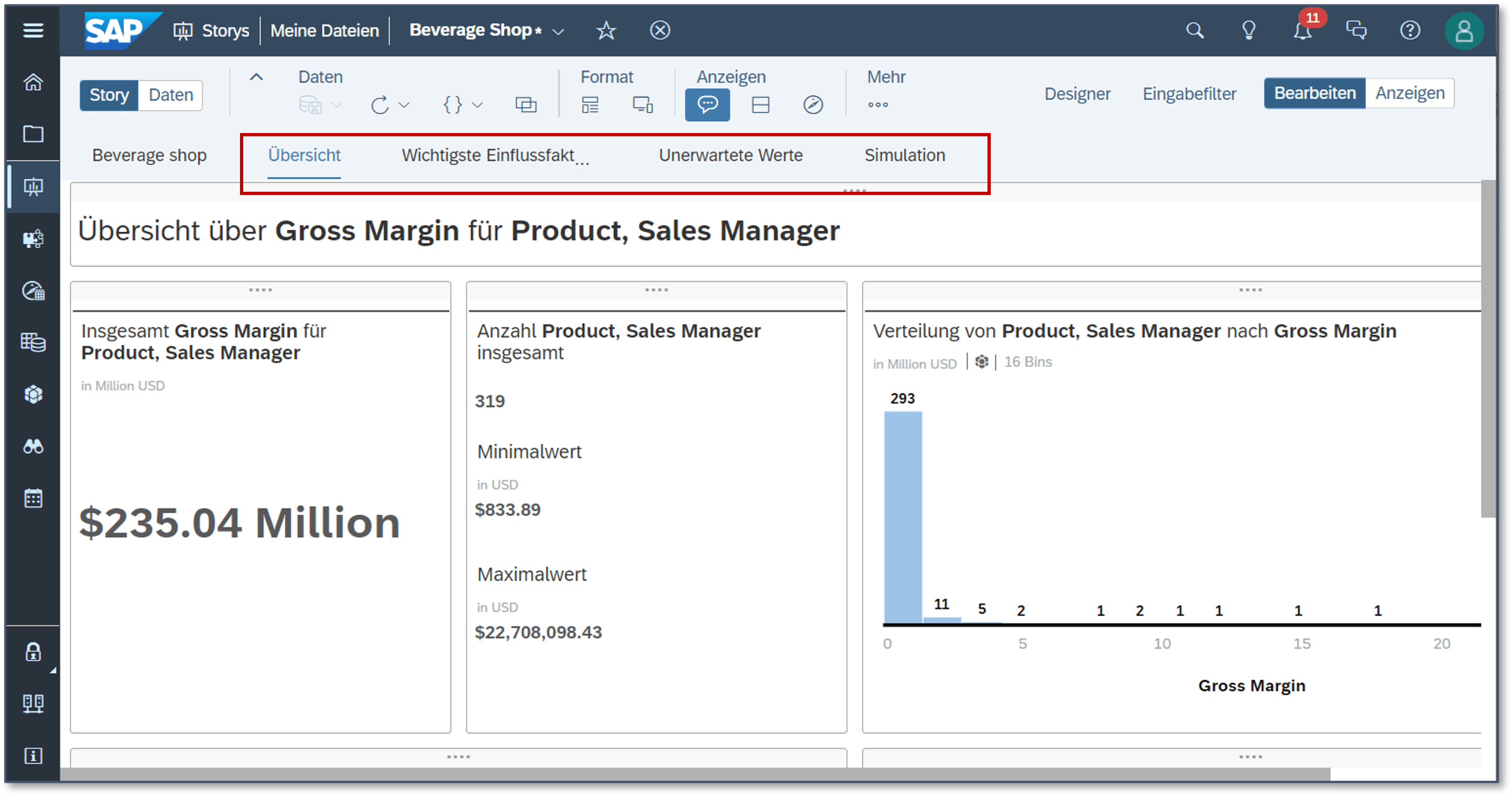Open Security padlock icon in sidebar
1512x796 pixels.
(x=33, y=651)
